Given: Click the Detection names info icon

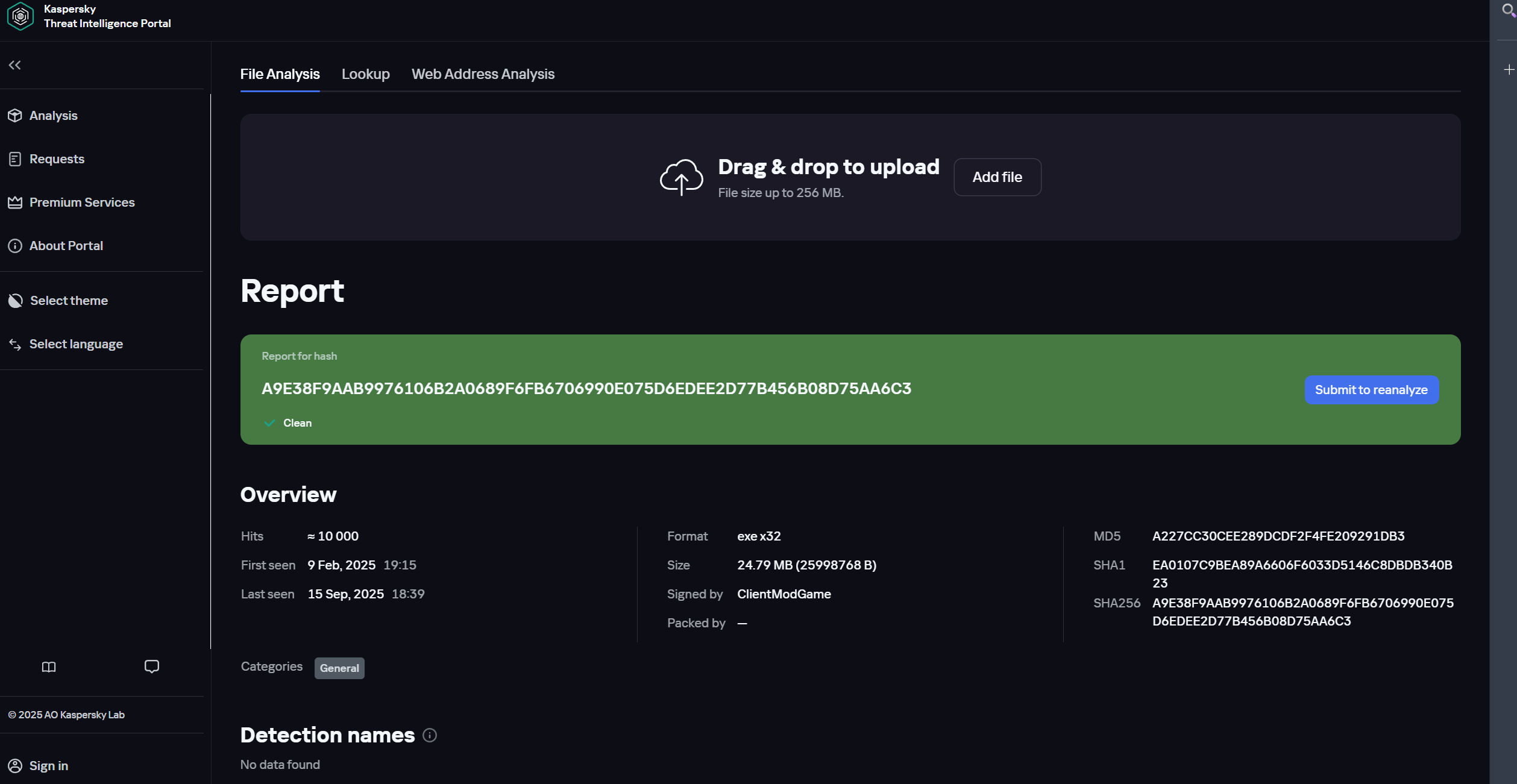Looking at the screenshot, I should [430, 735].
